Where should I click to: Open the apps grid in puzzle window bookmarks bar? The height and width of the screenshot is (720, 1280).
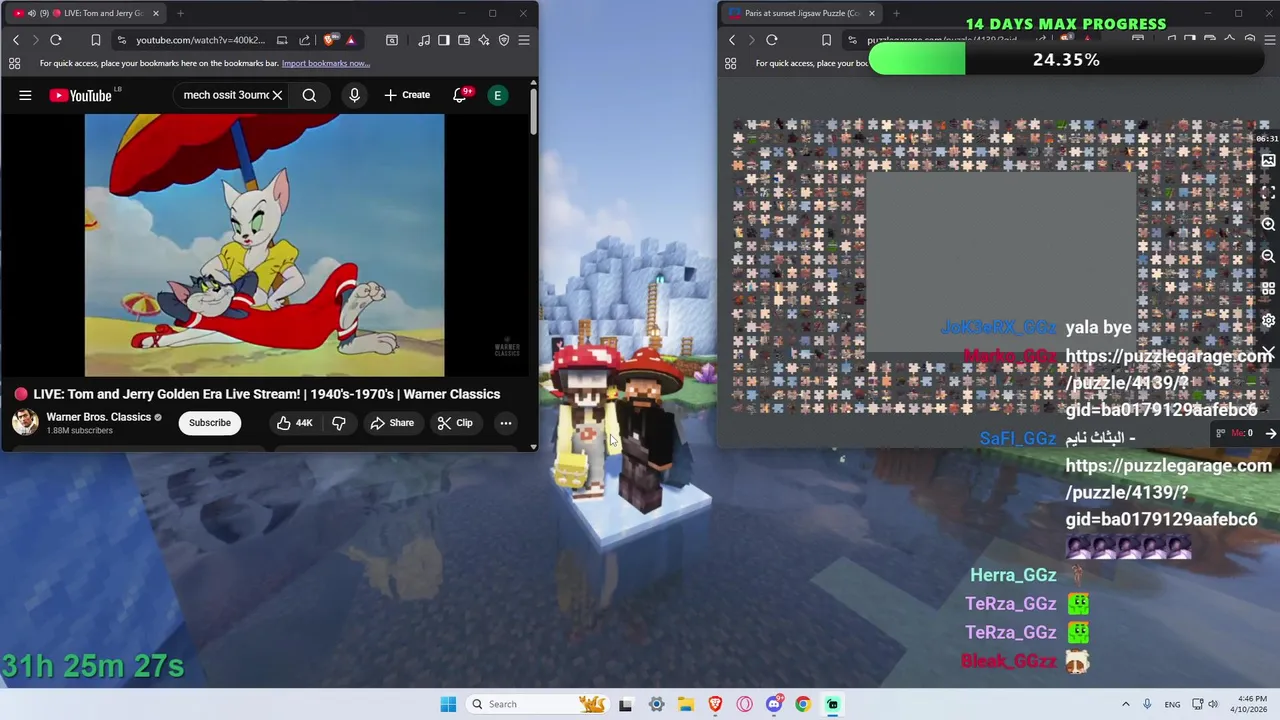pyautogui.click(x=731, y=63)
